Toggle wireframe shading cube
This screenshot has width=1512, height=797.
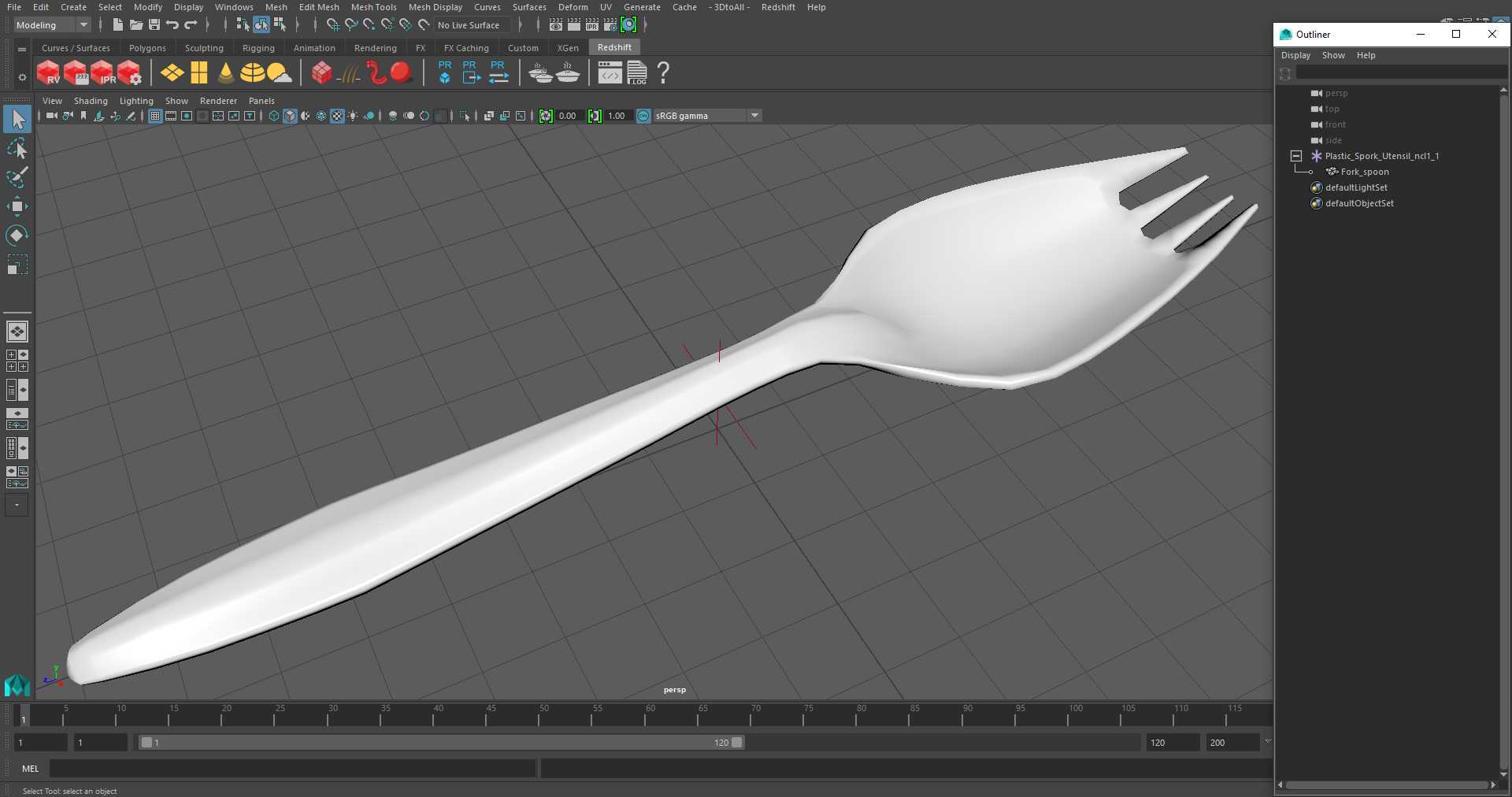[274, 116]
